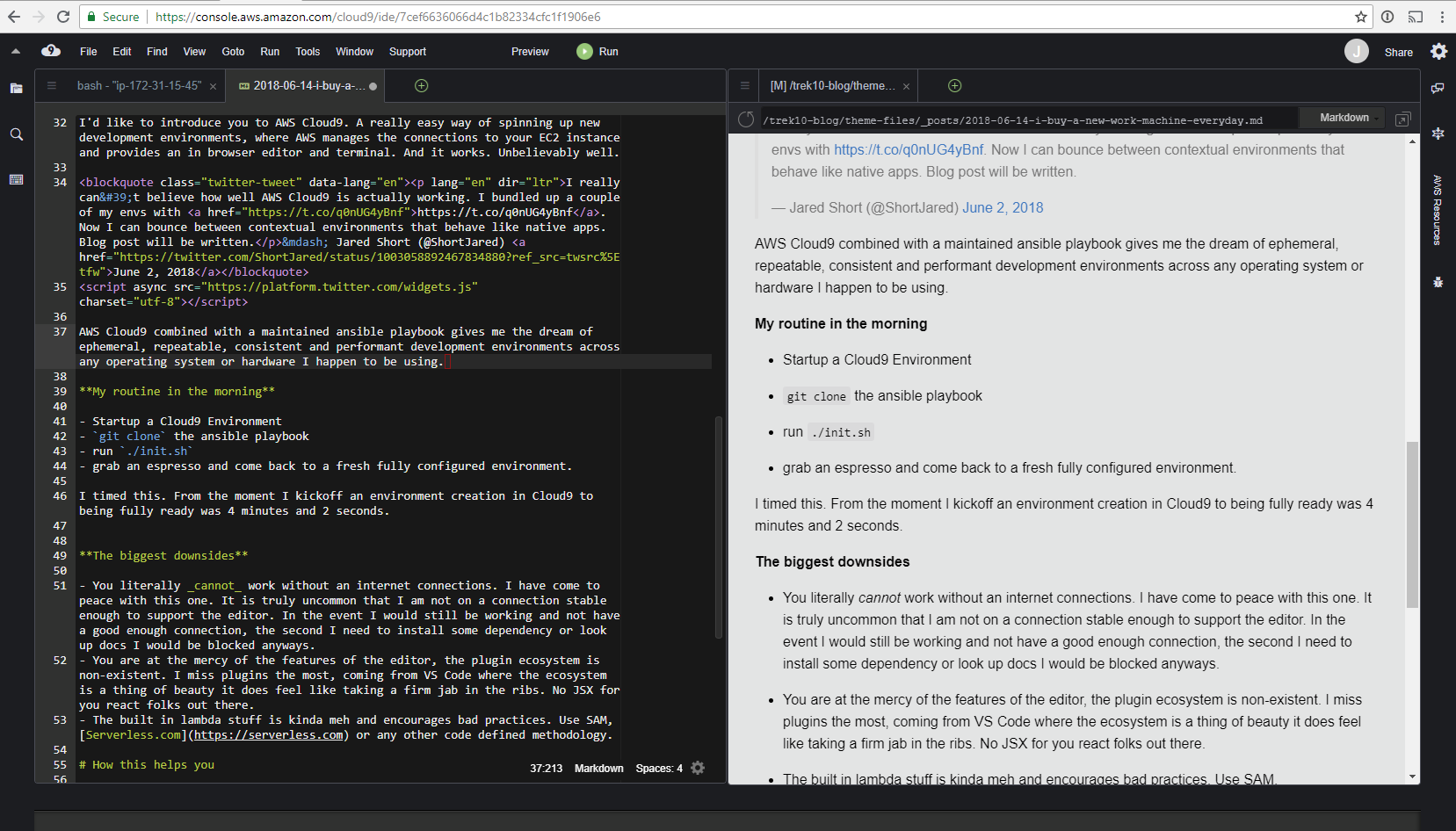Click the browser back arrow

[14, 17]
